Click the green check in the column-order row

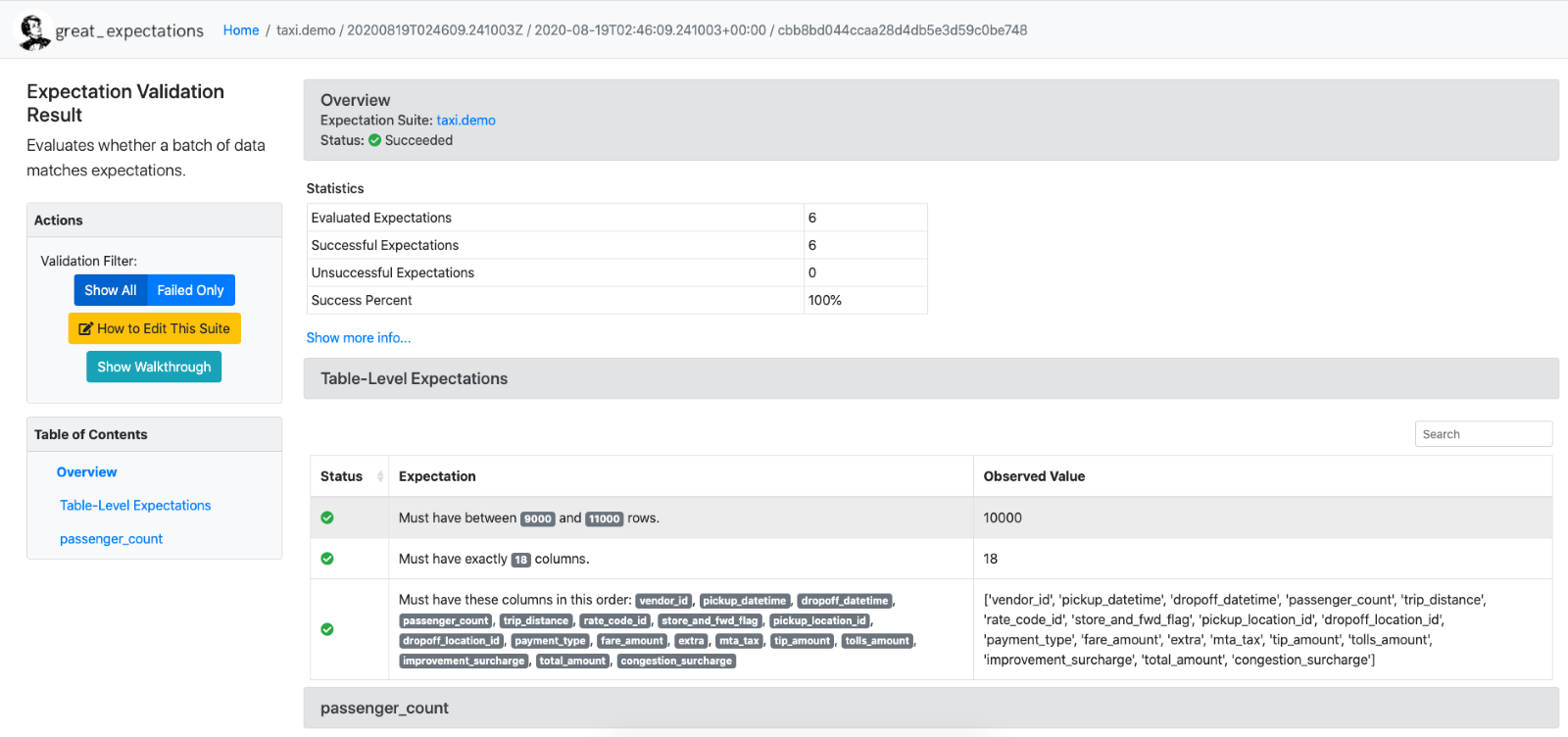[327, 629]
